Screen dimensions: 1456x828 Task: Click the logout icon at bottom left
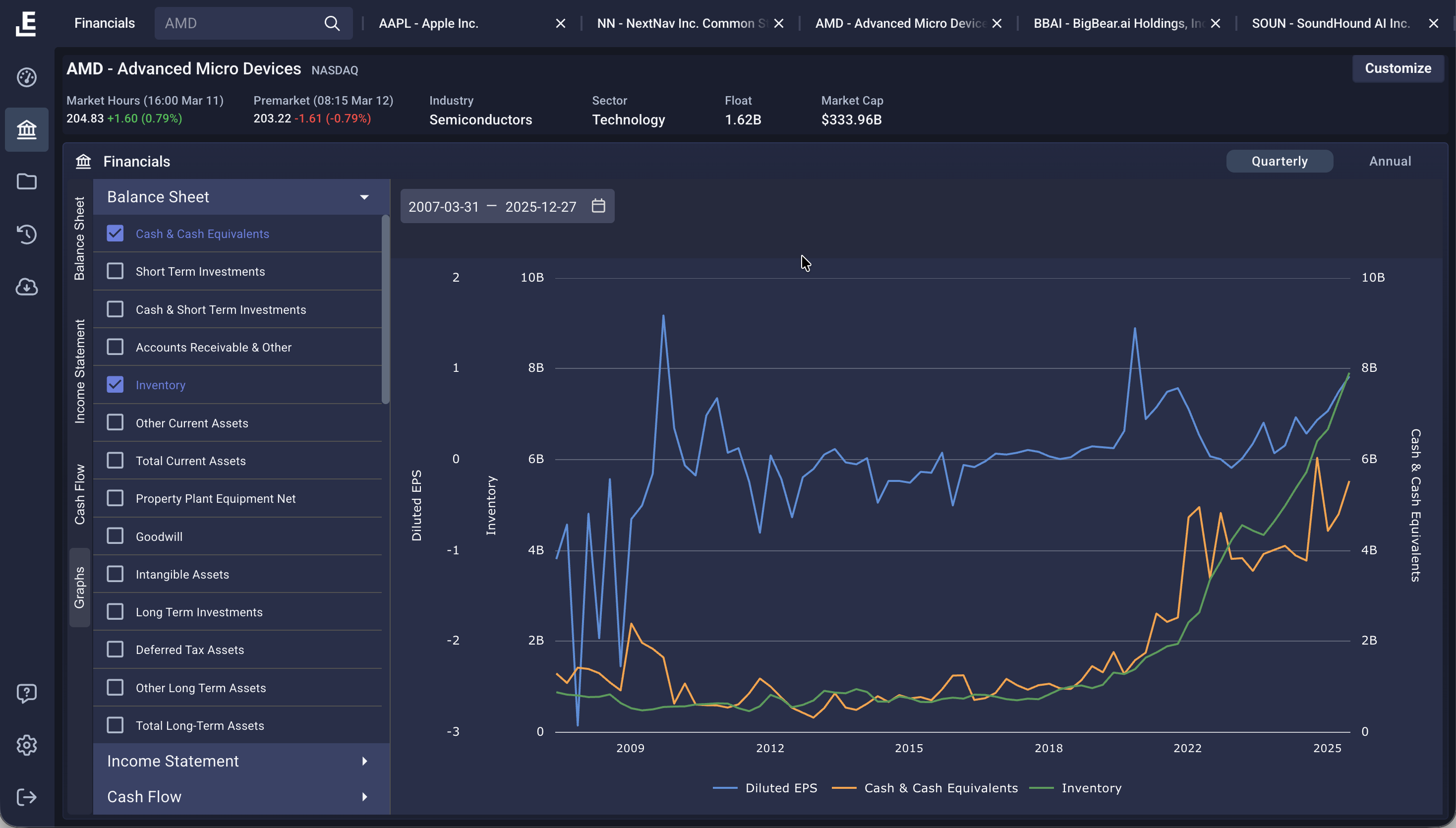click(27, 797)
